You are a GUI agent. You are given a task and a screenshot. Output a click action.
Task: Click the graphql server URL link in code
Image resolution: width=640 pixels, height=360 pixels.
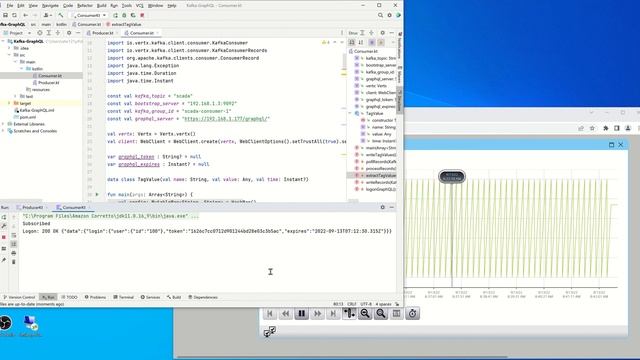click(x=226, y=119)
